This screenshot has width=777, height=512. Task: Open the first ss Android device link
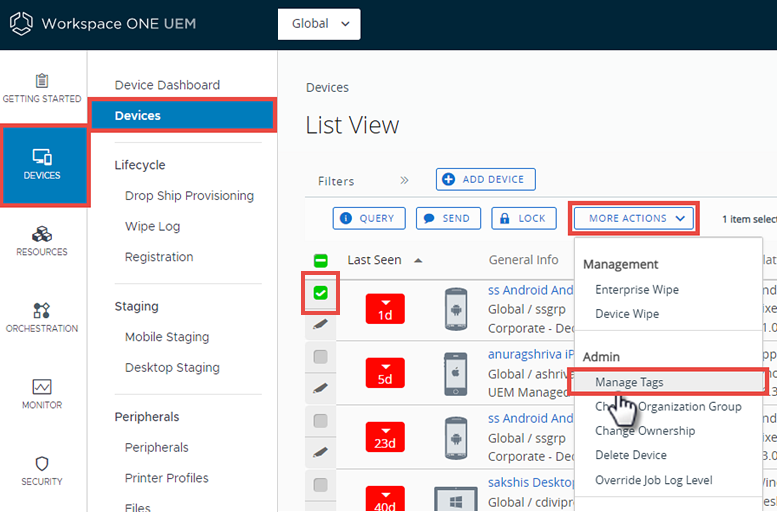[531, 290]
